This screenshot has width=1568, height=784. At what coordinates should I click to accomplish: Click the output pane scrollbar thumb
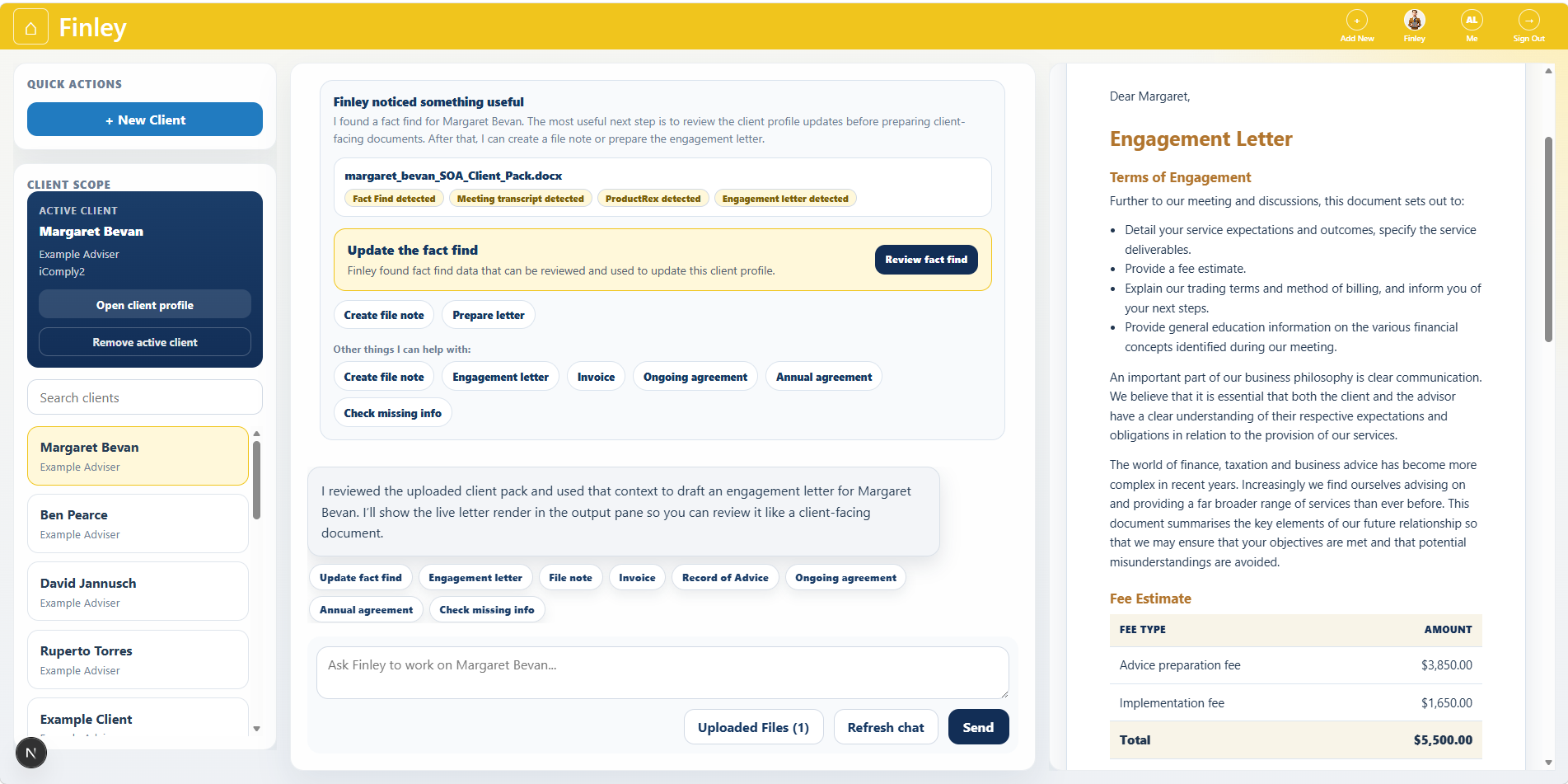[x=1548, y=239]
